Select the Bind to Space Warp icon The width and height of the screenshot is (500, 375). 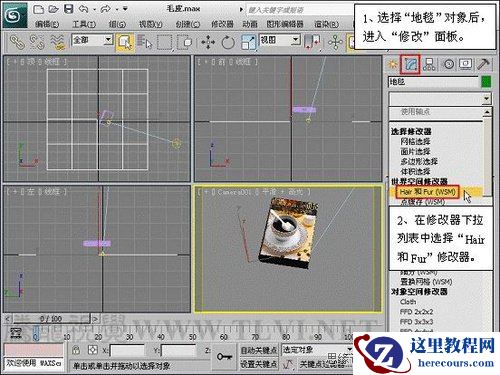57,42
